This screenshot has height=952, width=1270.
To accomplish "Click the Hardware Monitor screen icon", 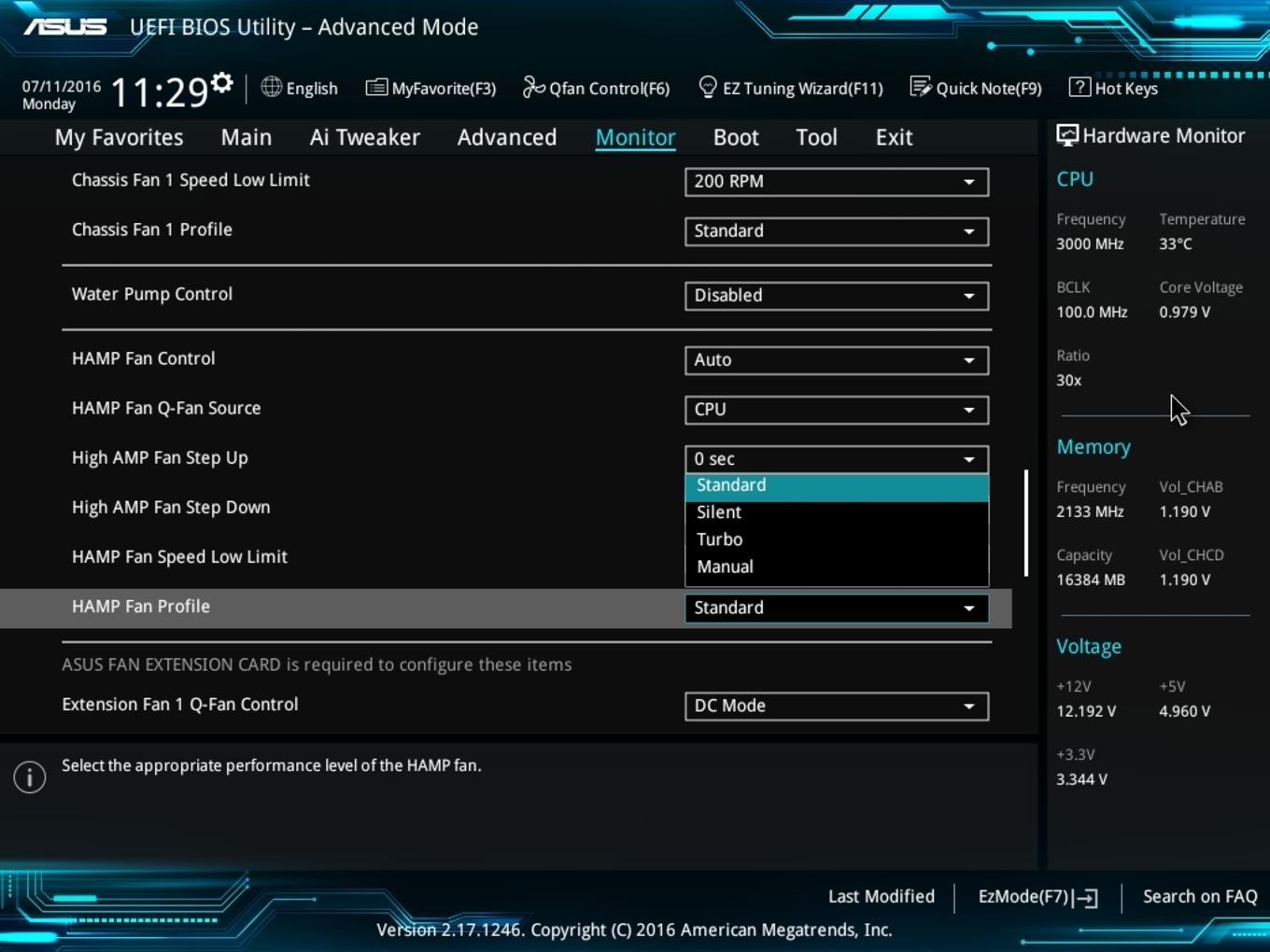I will coord(1066,135).
